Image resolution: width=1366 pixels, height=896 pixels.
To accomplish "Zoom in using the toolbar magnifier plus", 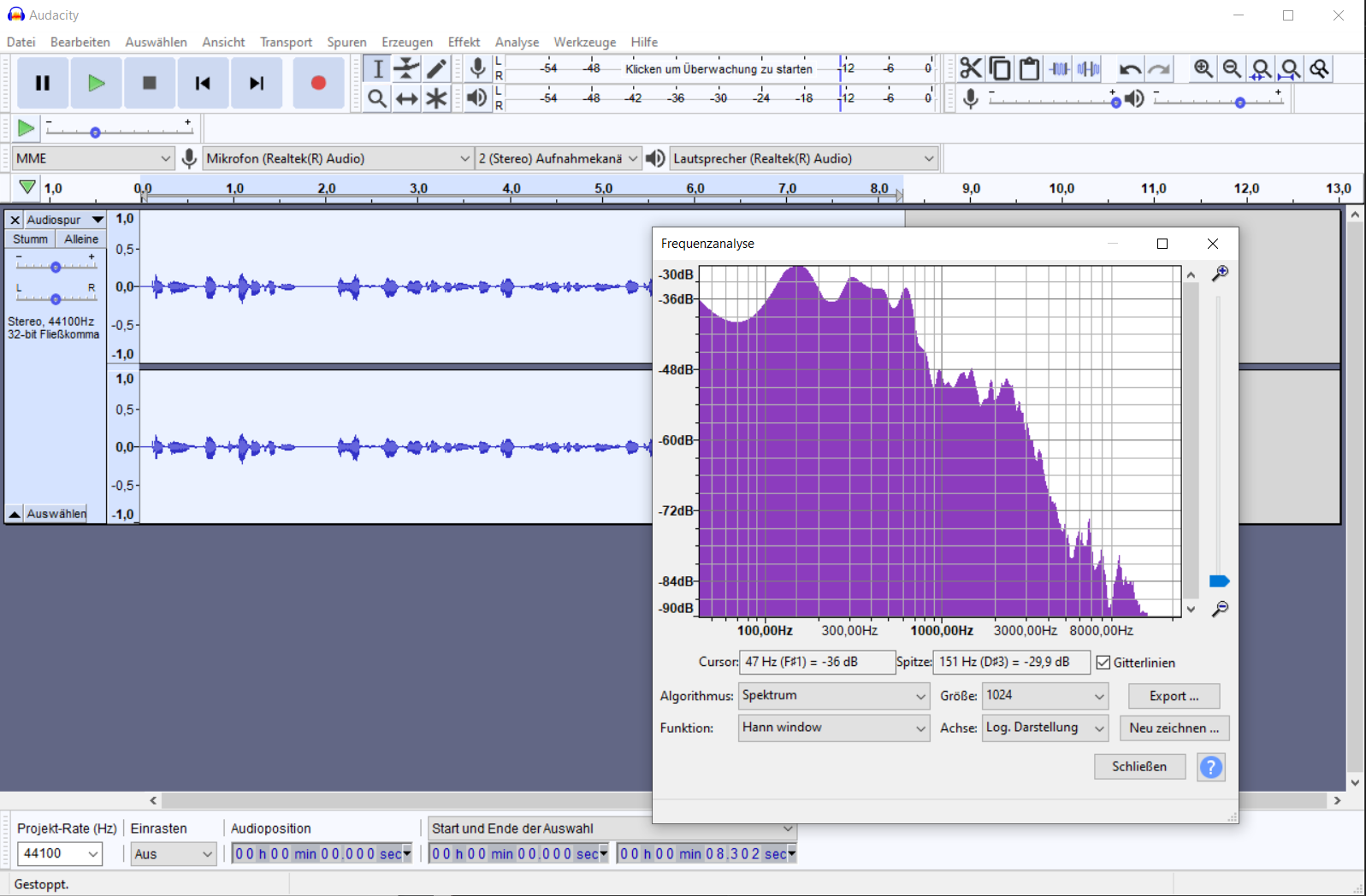I will click(1203, 68).
